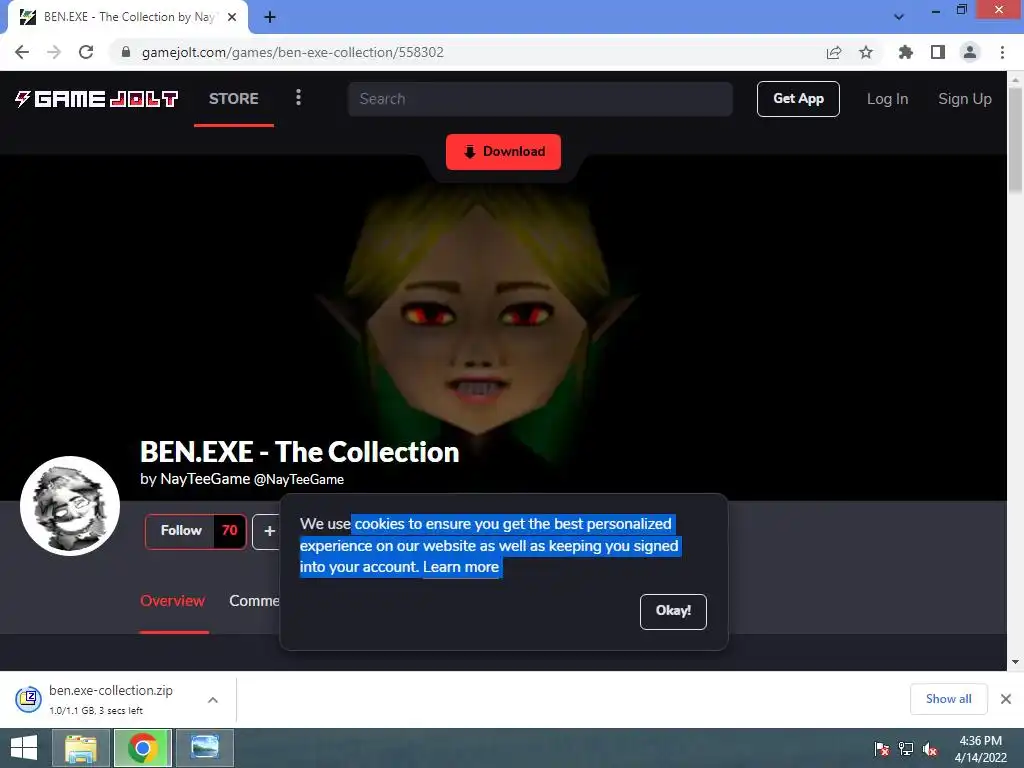Screen dimensions: 1024x768
Task: Open the Windows Start menu
Action: pyautogui.click(x=24, y=748)
